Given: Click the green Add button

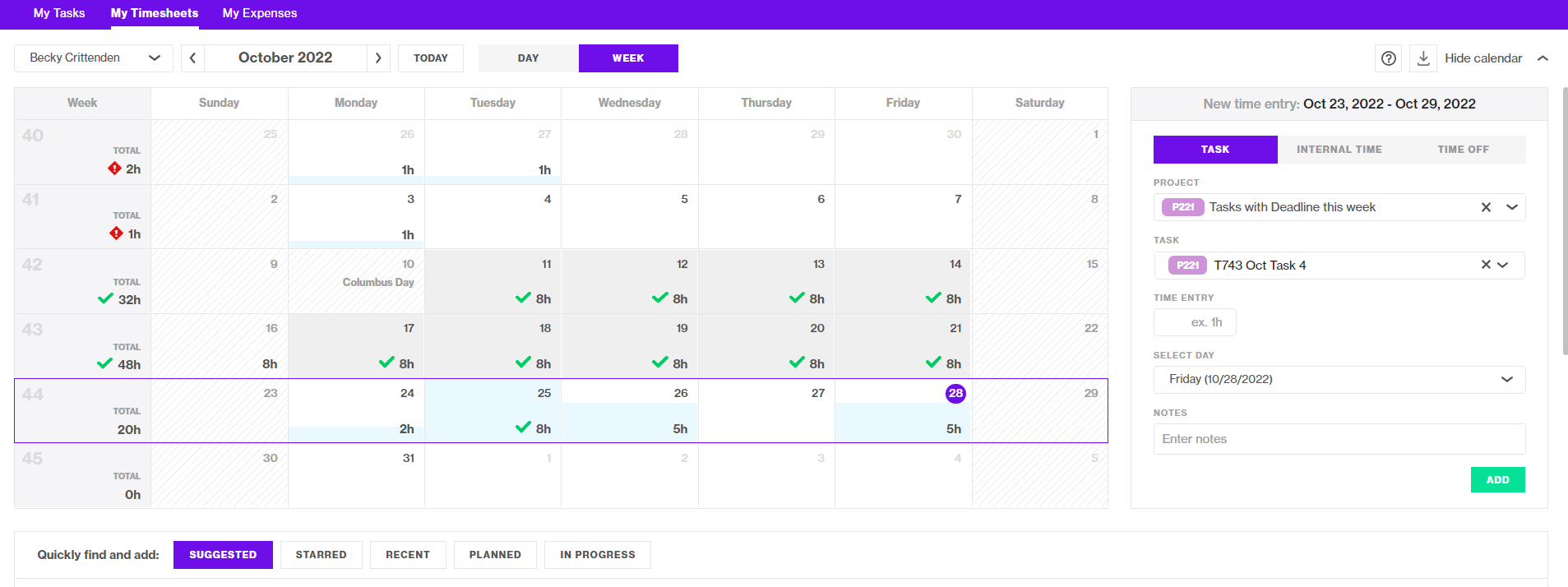Looking at the screenshot, I should click(x=1497, y=480).
